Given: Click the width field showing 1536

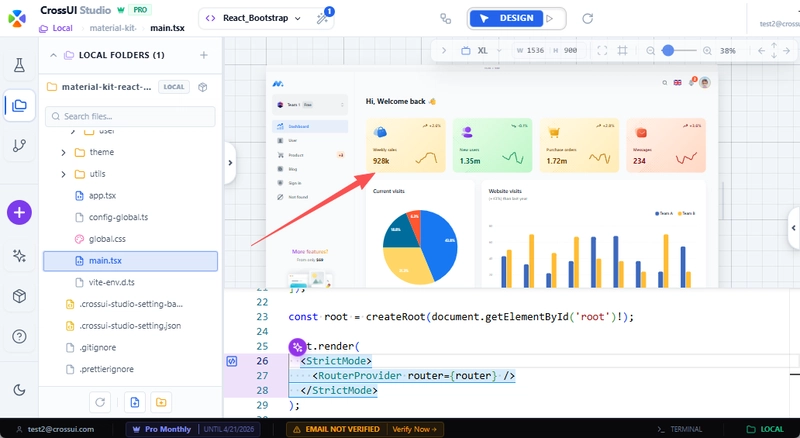Looking at the screenshot, I should click(x=530, y=51).
